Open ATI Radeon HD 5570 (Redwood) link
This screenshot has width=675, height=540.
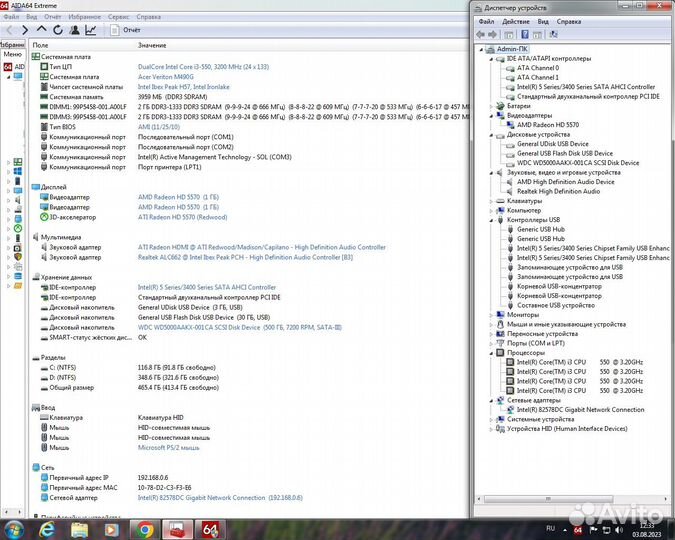pyautogui.click(x=183, y=217)
